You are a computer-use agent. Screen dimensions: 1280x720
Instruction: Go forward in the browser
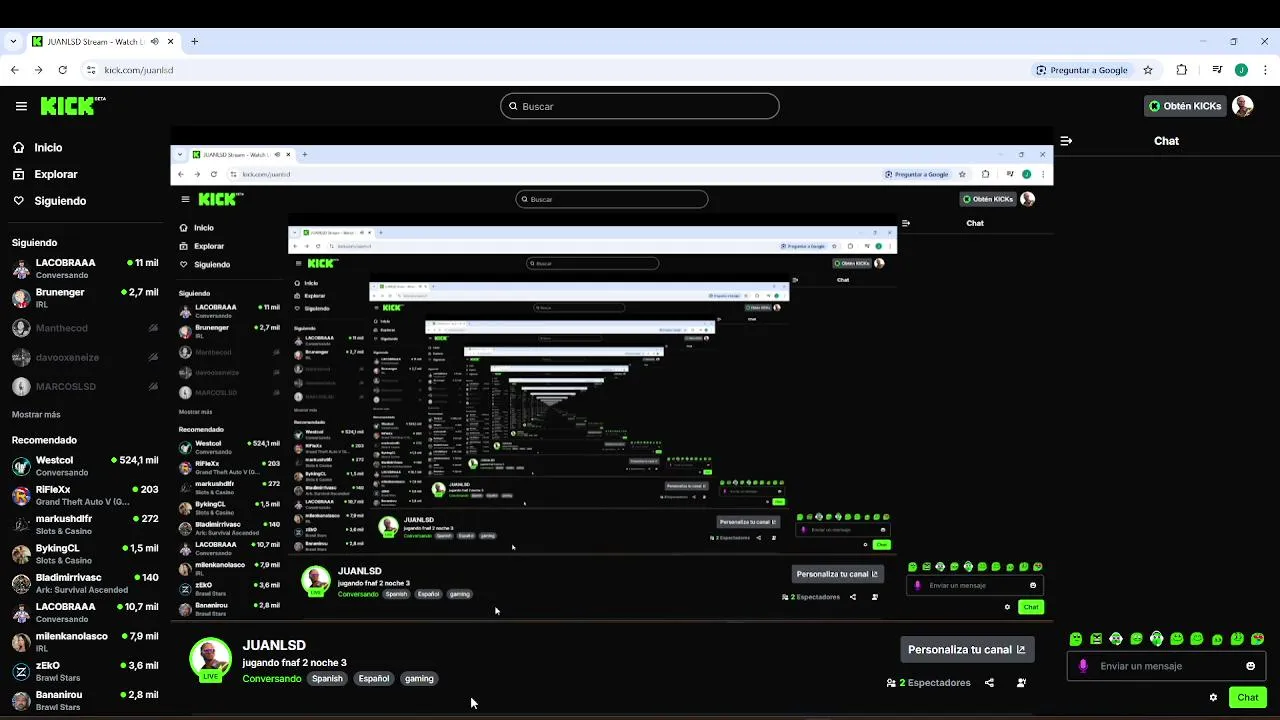pyautogui.click(x=38, y=70)
